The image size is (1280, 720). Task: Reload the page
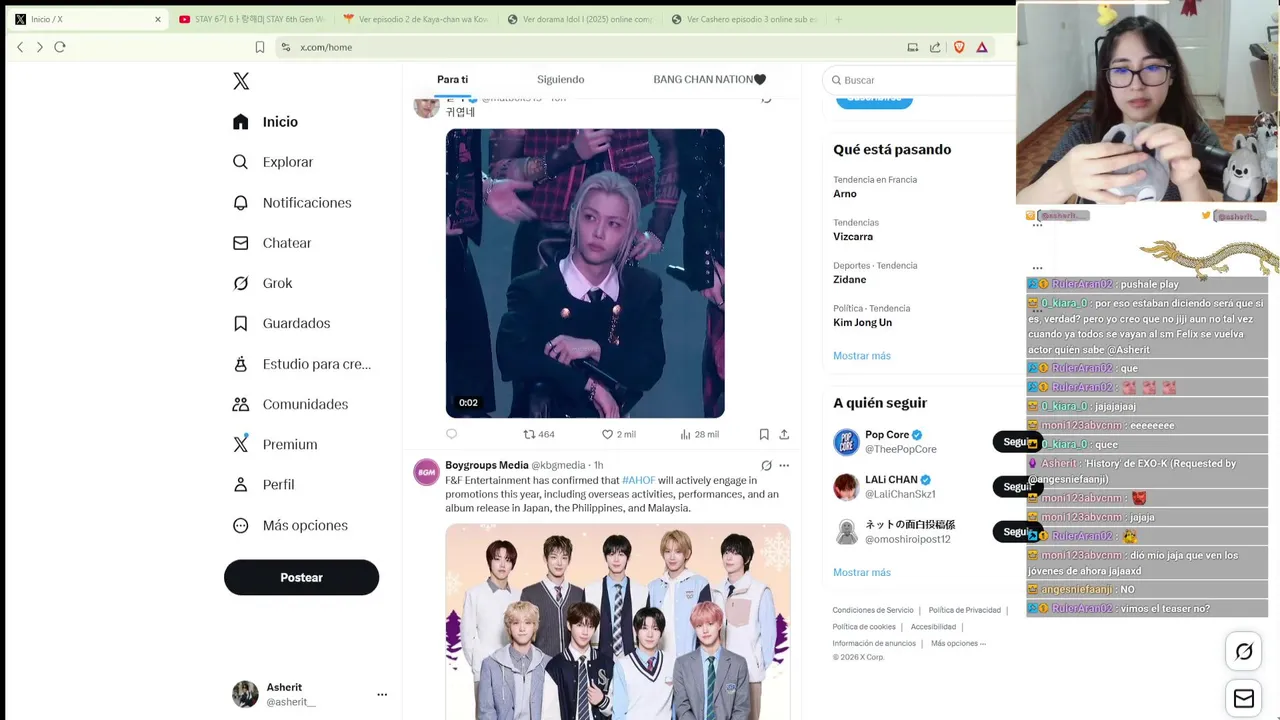tap(60, 47)
